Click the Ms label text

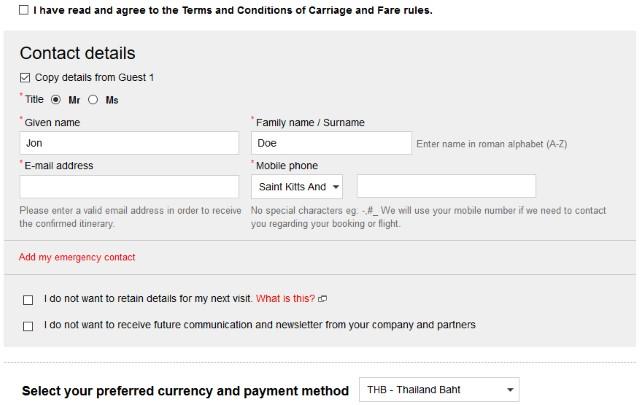(x=112, y=100)
